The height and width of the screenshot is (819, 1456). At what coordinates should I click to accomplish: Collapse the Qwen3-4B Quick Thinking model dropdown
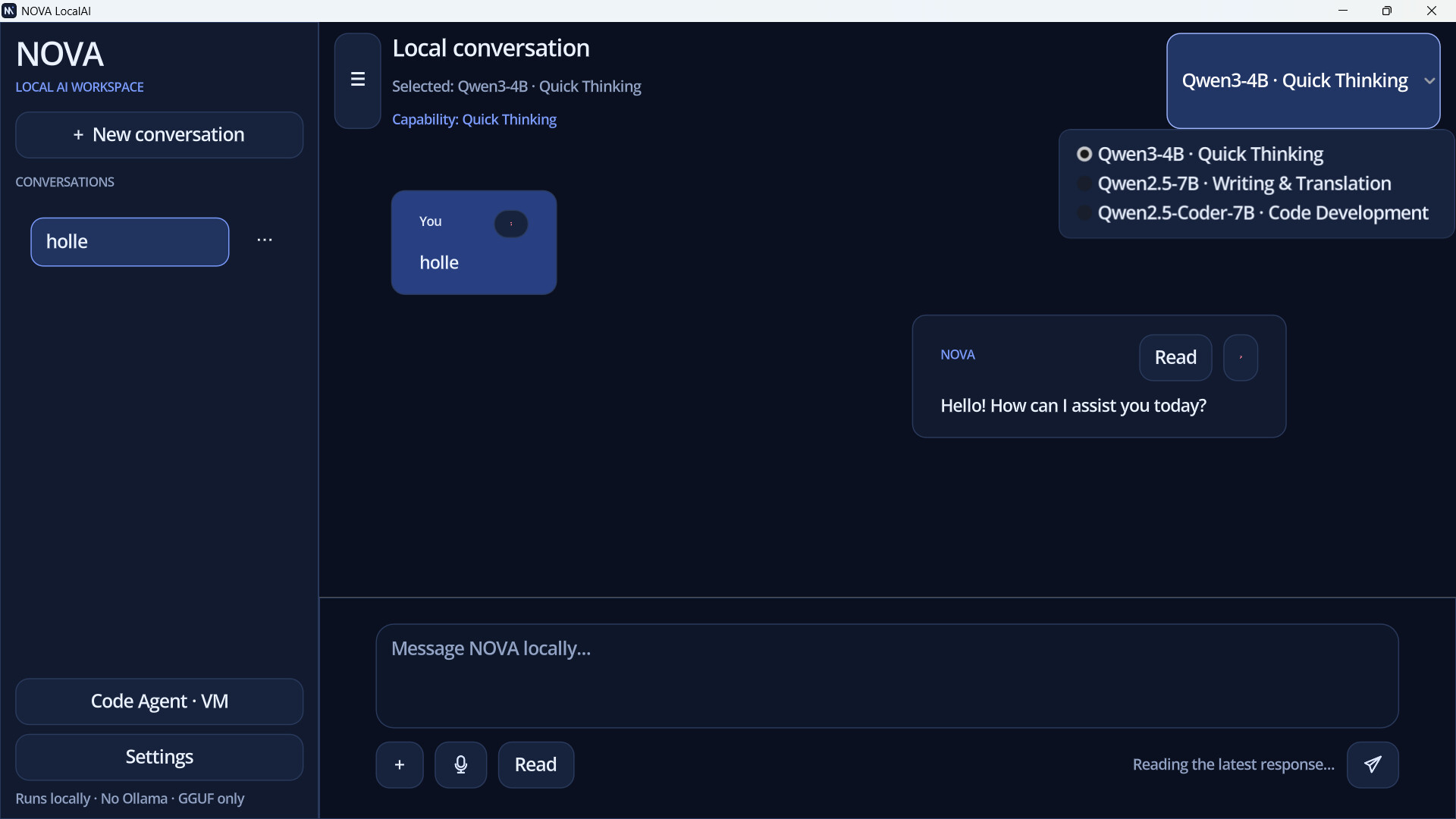pyautogui.click(x=1303, y=80)
